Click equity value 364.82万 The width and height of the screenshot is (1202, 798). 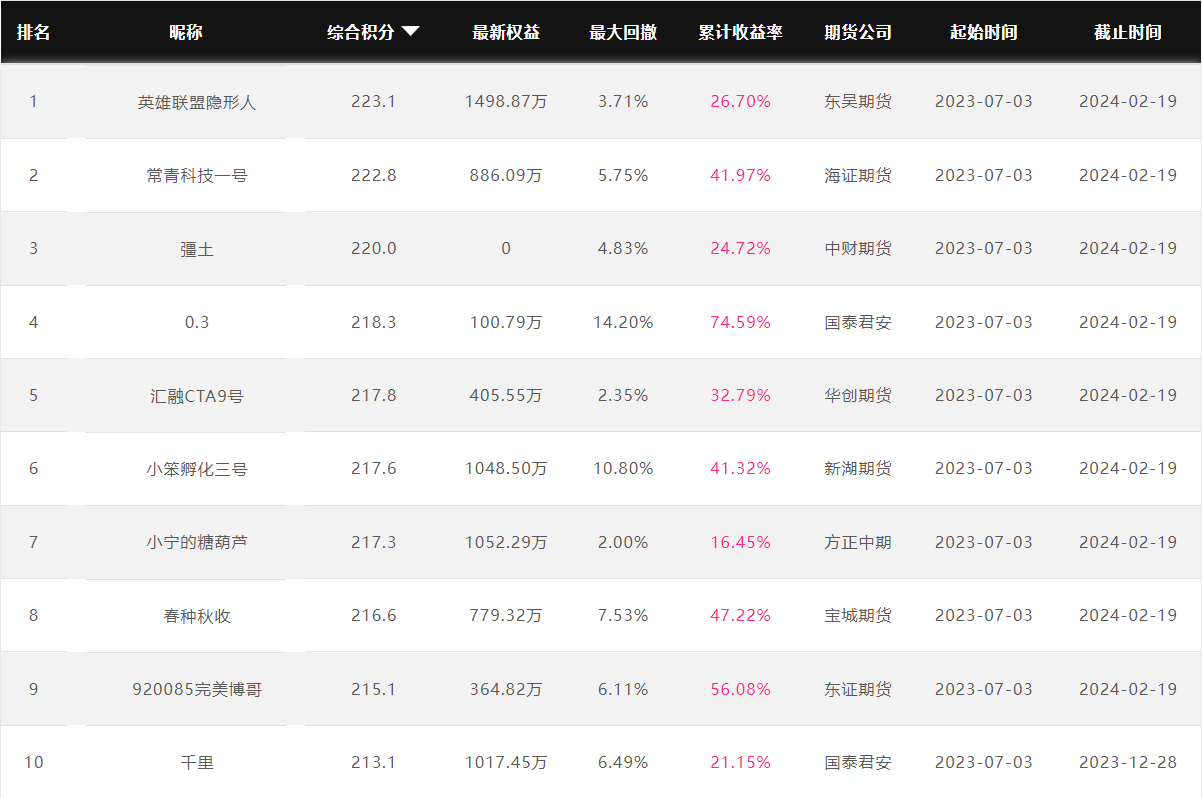(x=506, y=689)
